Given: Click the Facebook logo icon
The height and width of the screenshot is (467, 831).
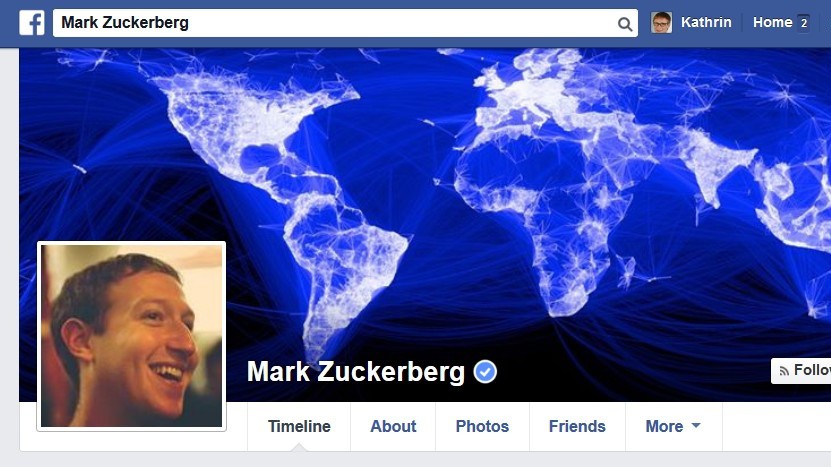Looking at the screenshot, I should (x=32, y=23).
